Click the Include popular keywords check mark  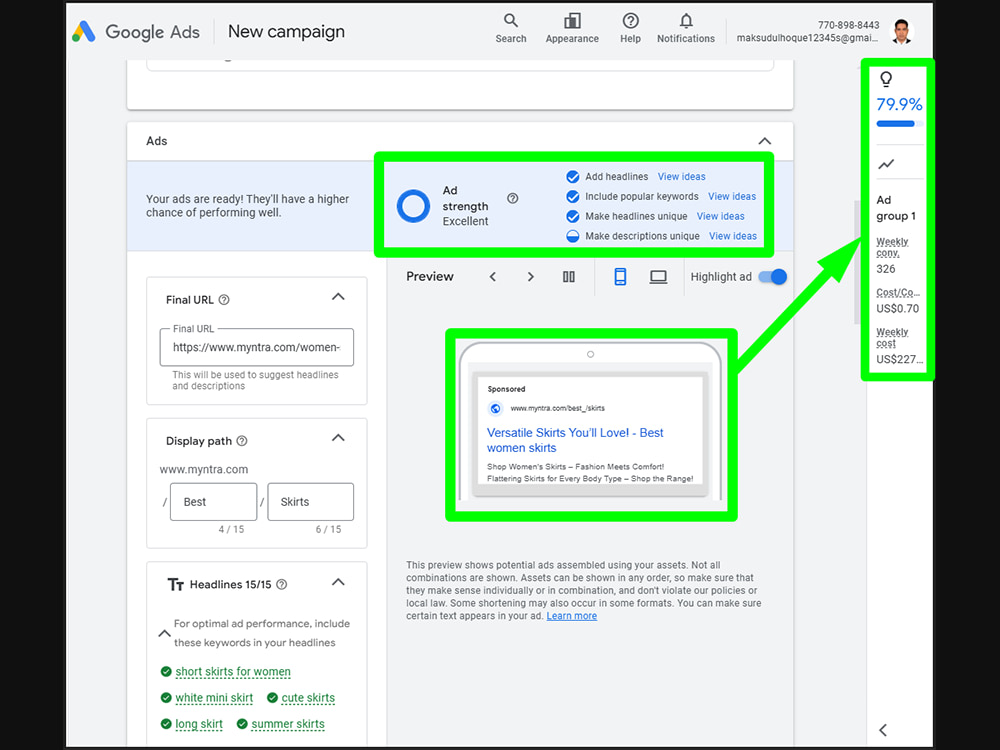[x=573, y=196]
